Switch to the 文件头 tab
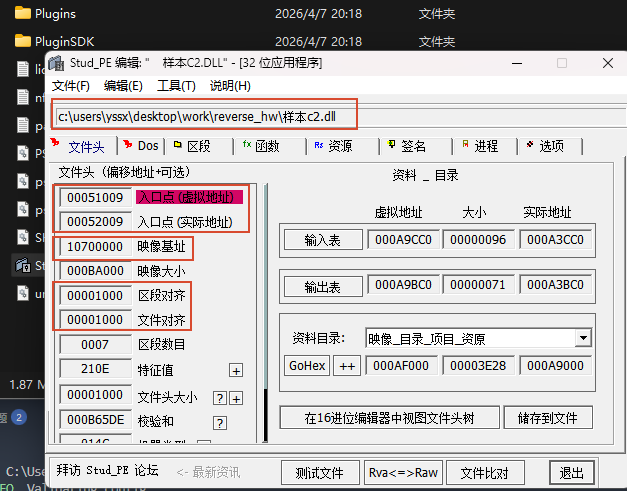Screen dimensions: 627x491 83,146
